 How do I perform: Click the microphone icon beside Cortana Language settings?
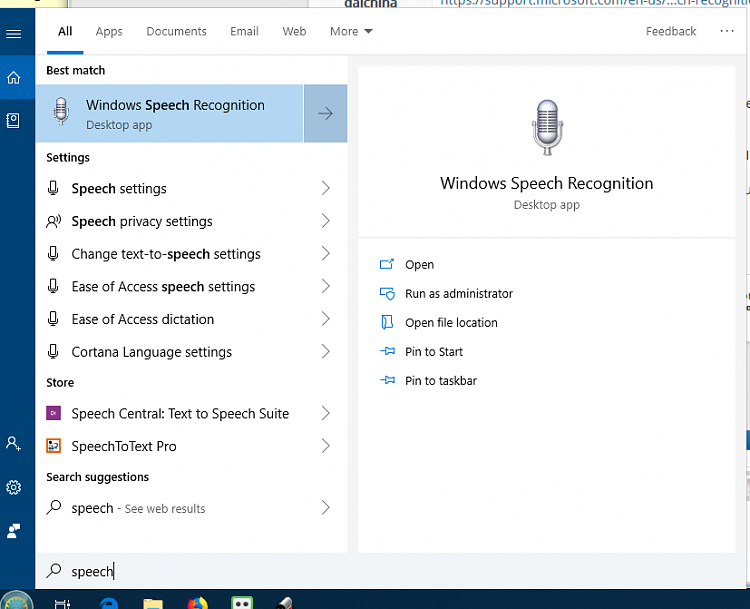point(53,352)
